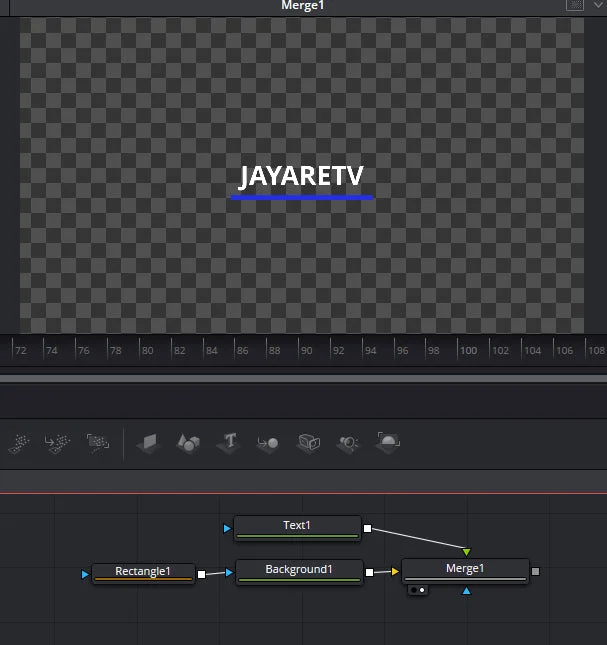The image size is (607, 645).
Task: Select the Text1 node
Action: (x=297, y=528)
